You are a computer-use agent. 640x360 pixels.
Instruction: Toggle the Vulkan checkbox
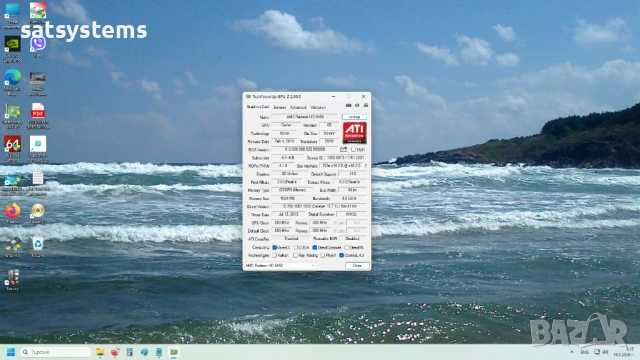pyautogui.click(x=275, y=256)
